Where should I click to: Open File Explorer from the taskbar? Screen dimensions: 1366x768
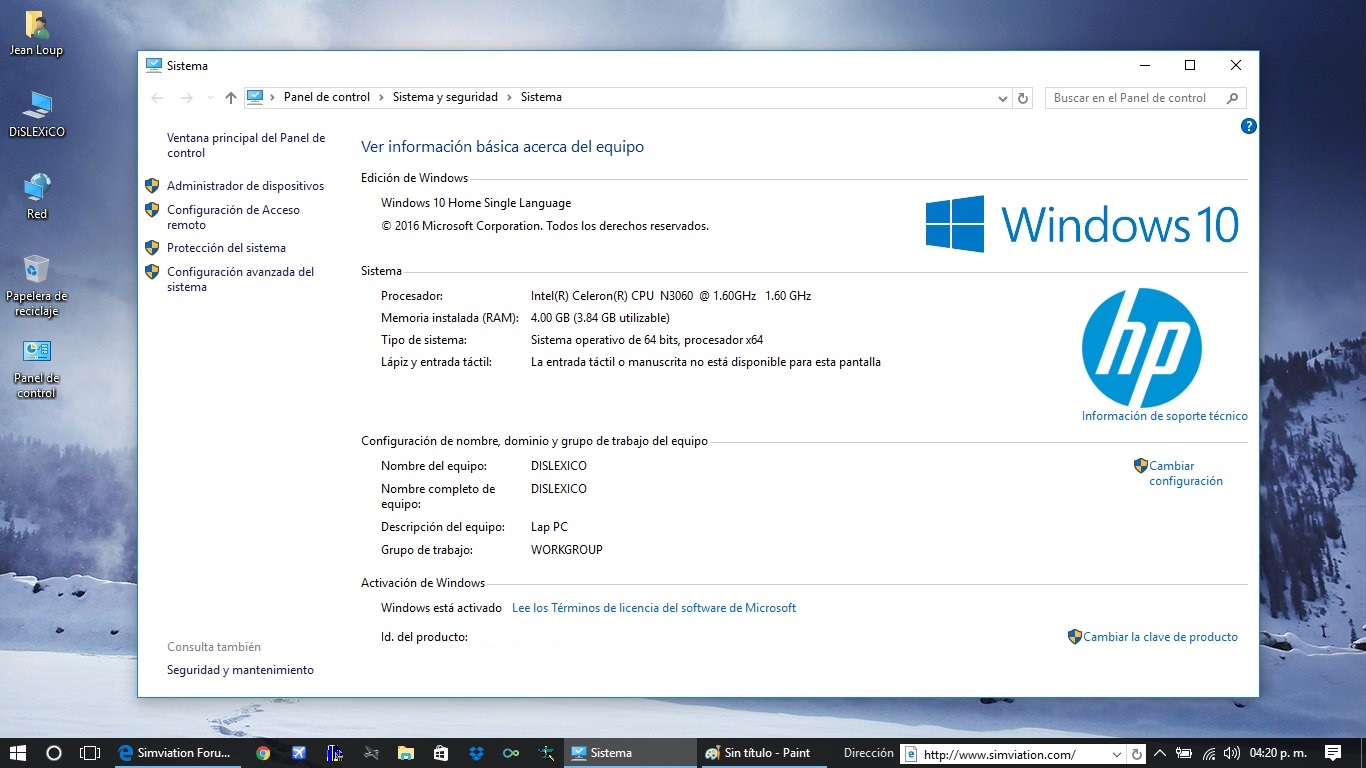click(x=406, y=753)
